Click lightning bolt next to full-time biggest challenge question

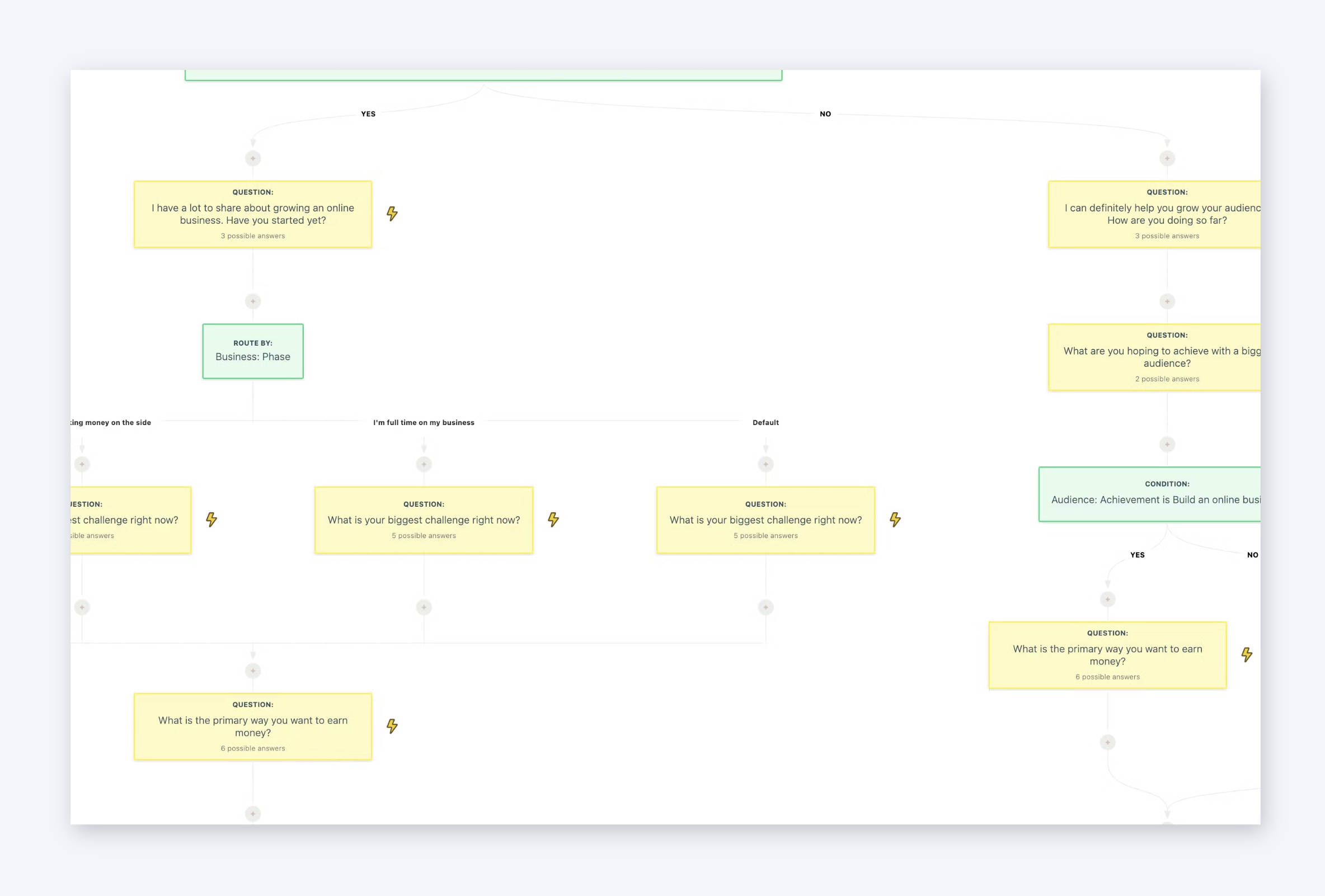[553, 519]
